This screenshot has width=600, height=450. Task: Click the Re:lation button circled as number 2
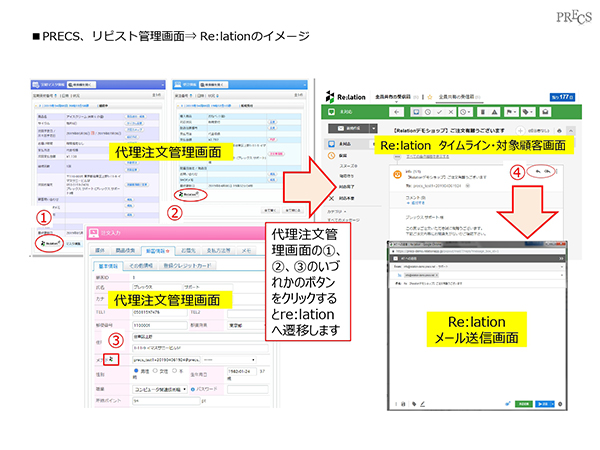(190, 195)
